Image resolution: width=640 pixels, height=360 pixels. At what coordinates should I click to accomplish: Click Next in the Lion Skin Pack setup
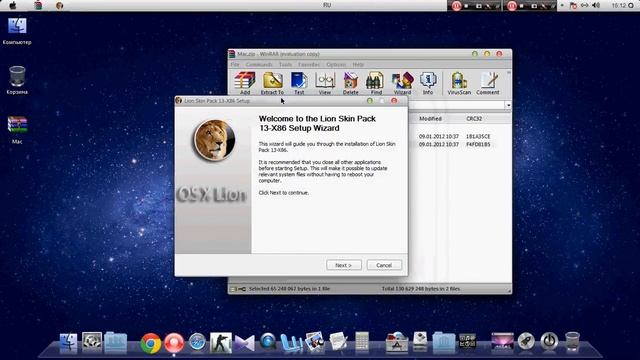point(344,265)
